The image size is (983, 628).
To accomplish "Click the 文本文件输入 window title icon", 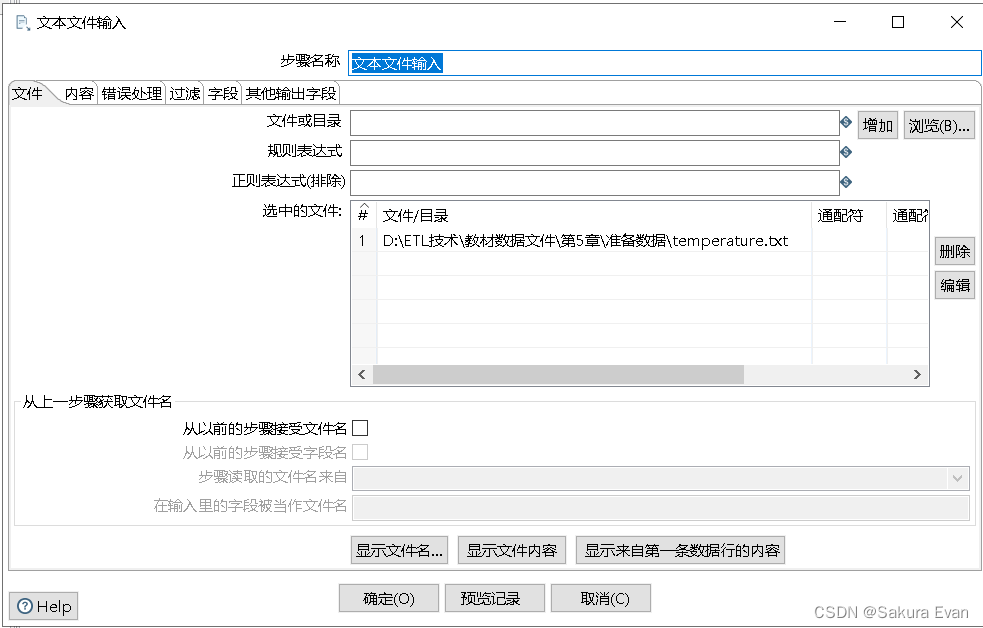I will [23, 23].
